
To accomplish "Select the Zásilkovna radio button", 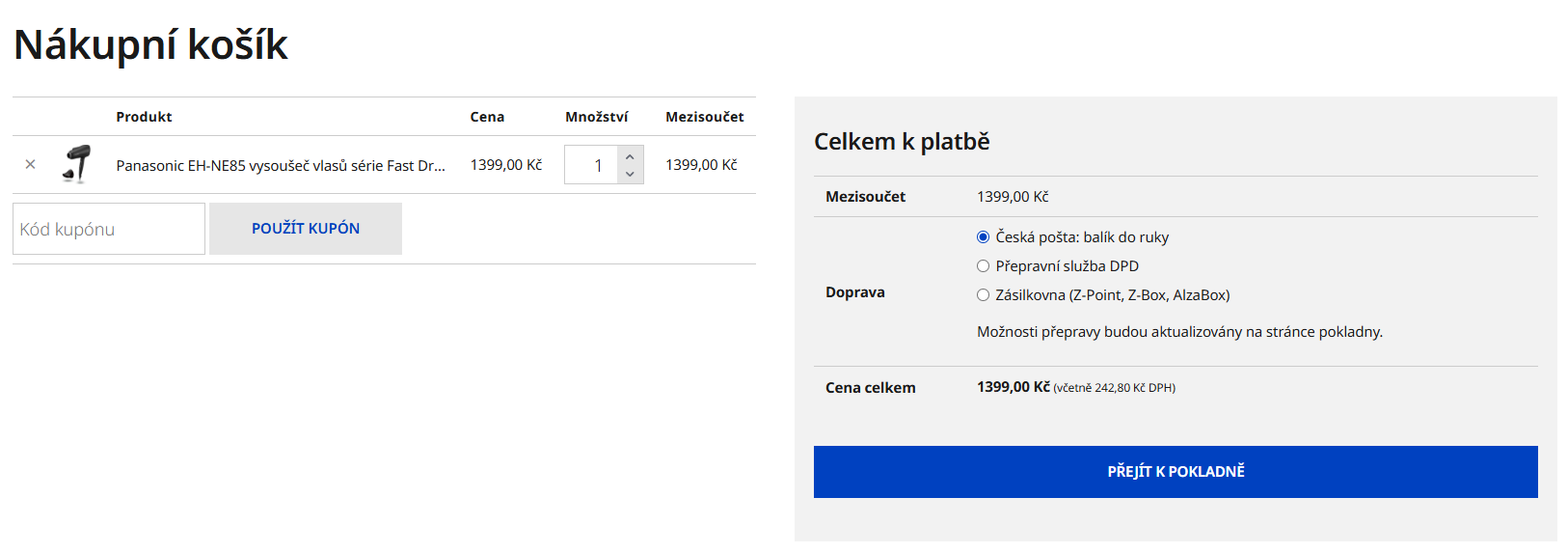I will click(983, 295).
